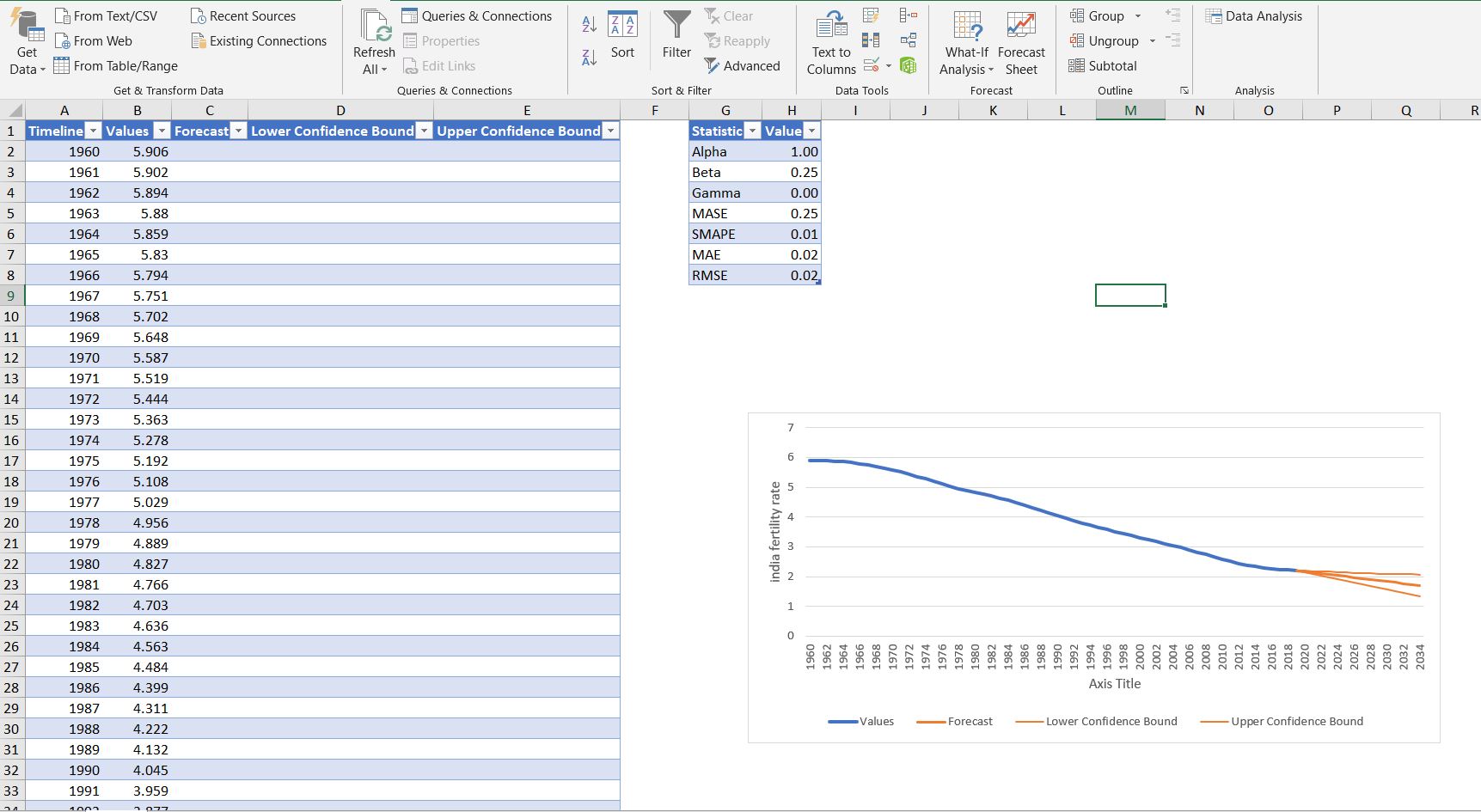1481x812 pixels.
Task: Open the Data Analysis tool
Action: coord(1255,15)
